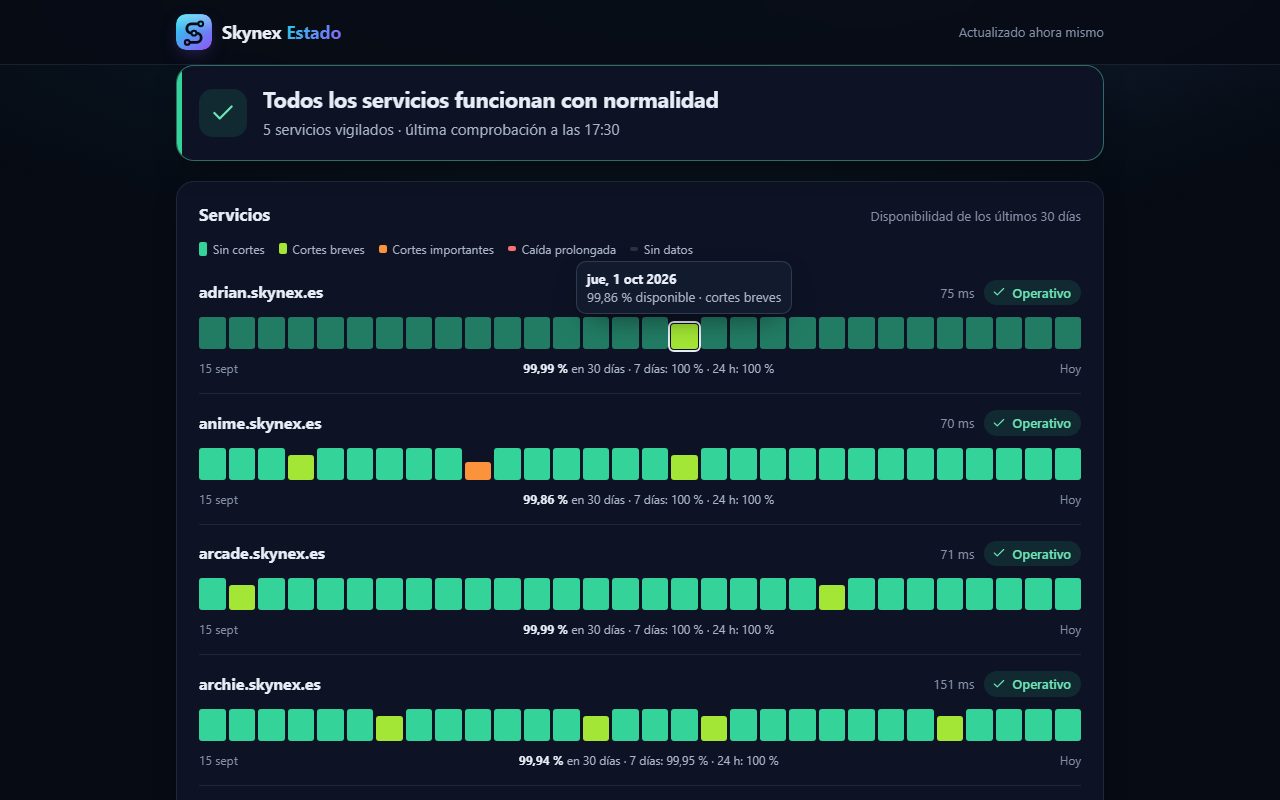The width and height of the screenshot is (1280, 800).
Task: Click the 'jue, 1 oct 2026' tooltip date
Action: (x=631, y=279)
